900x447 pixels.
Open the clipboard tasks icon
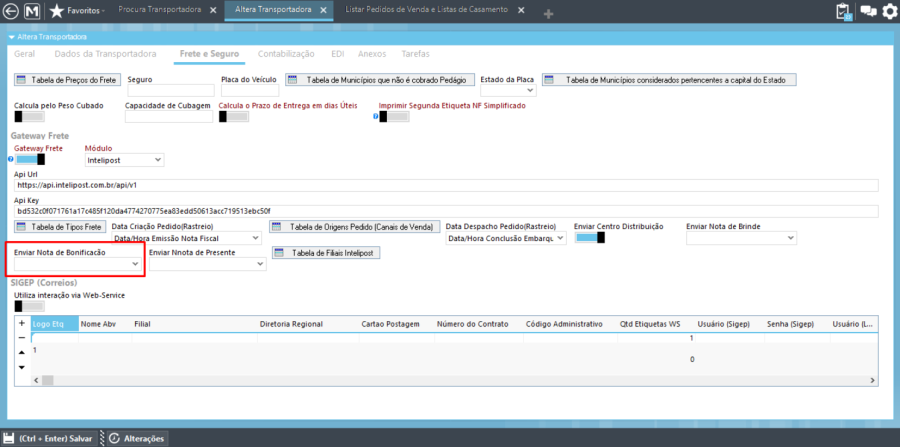[x=843, y=11]
